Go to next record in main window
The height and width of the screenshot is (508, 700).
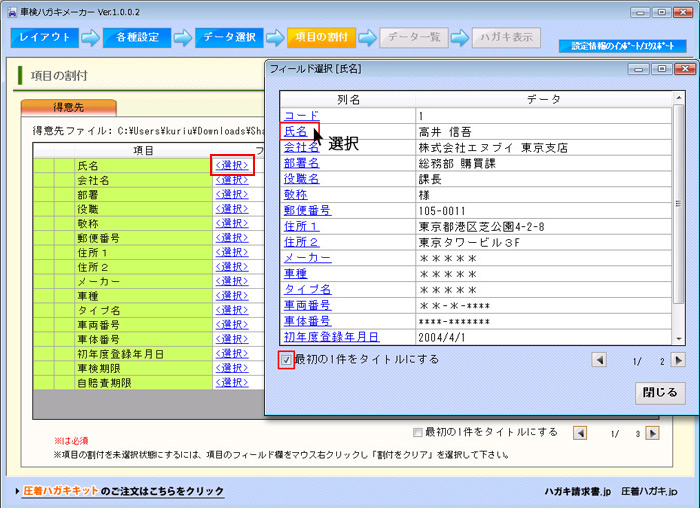point(652,433)
